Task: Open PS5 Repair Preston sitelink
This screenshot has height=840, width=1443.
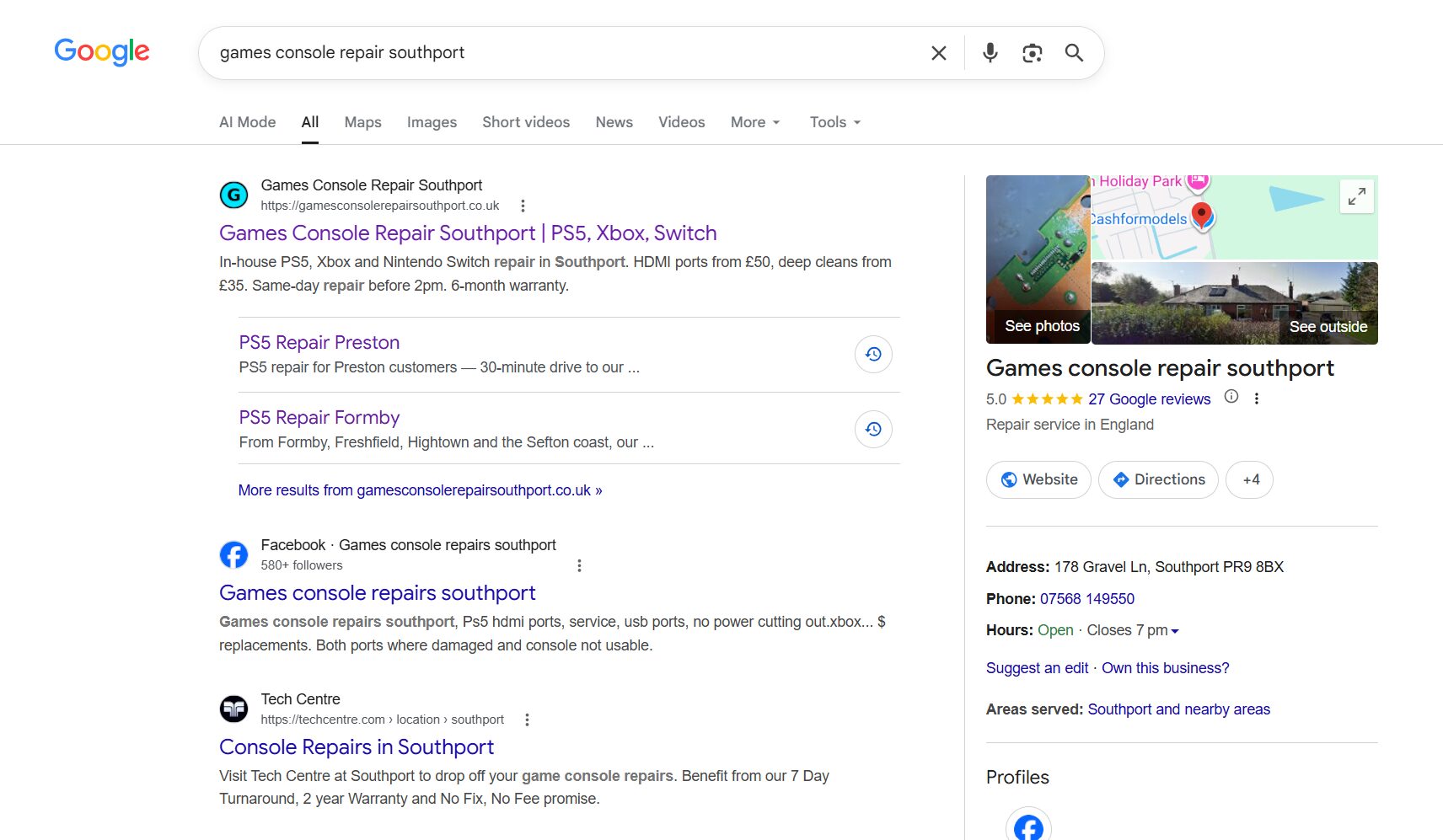Action: point(319,343)
